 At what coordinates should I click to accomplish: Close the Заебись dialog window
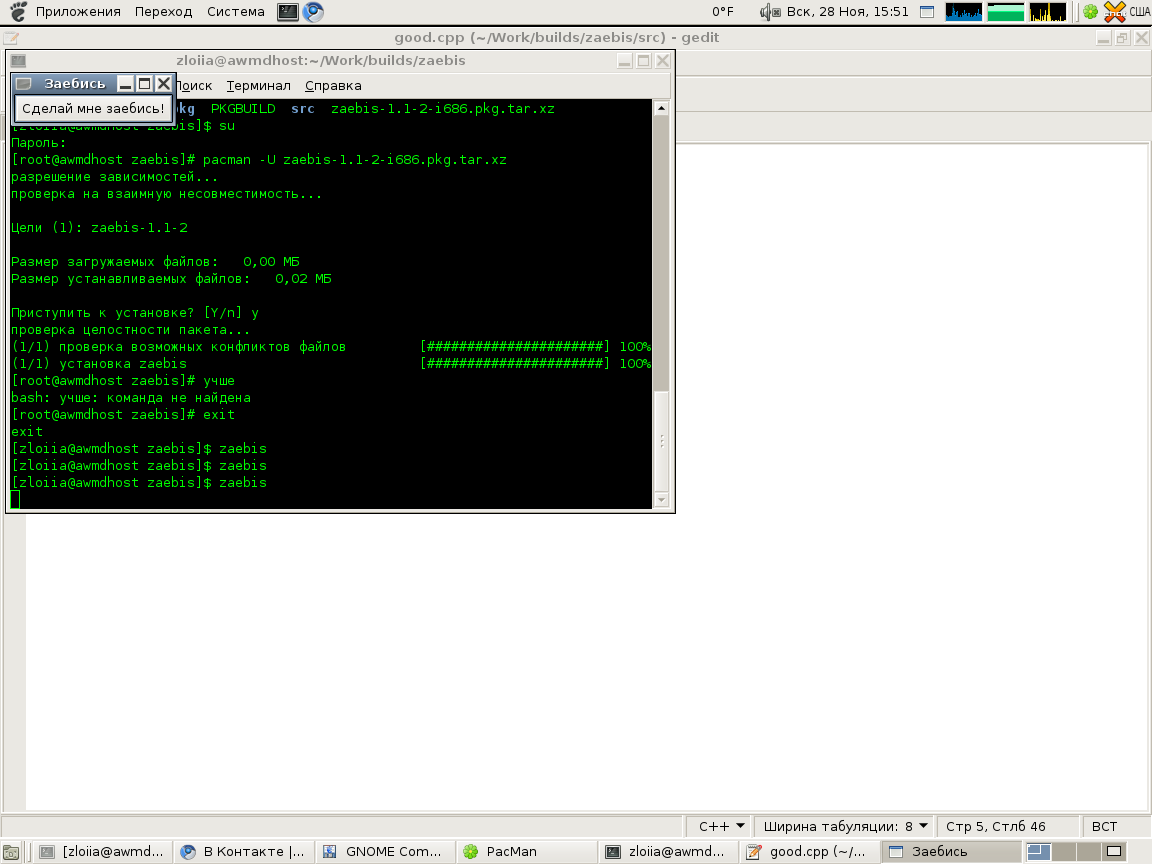[164, 84]
